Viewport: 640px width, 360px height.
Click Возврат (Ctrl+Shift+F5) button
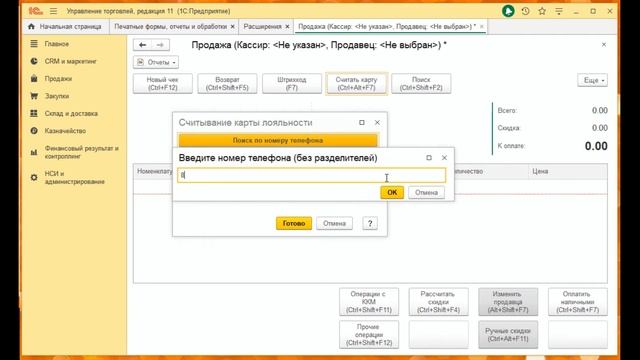coord(227,84)
